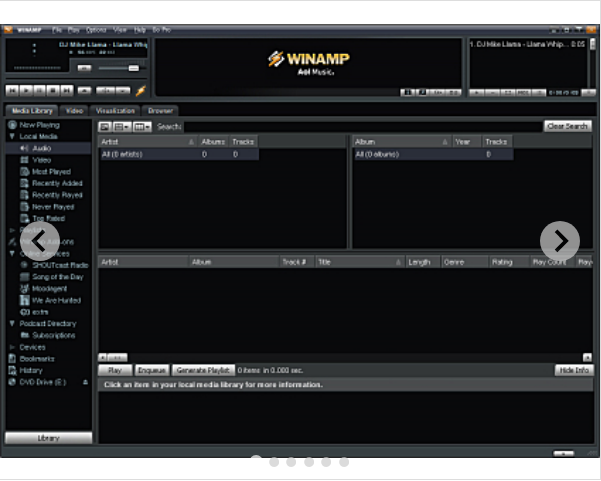
Task: Switch to the Browser tab
Action: click(x=160, y=111)
